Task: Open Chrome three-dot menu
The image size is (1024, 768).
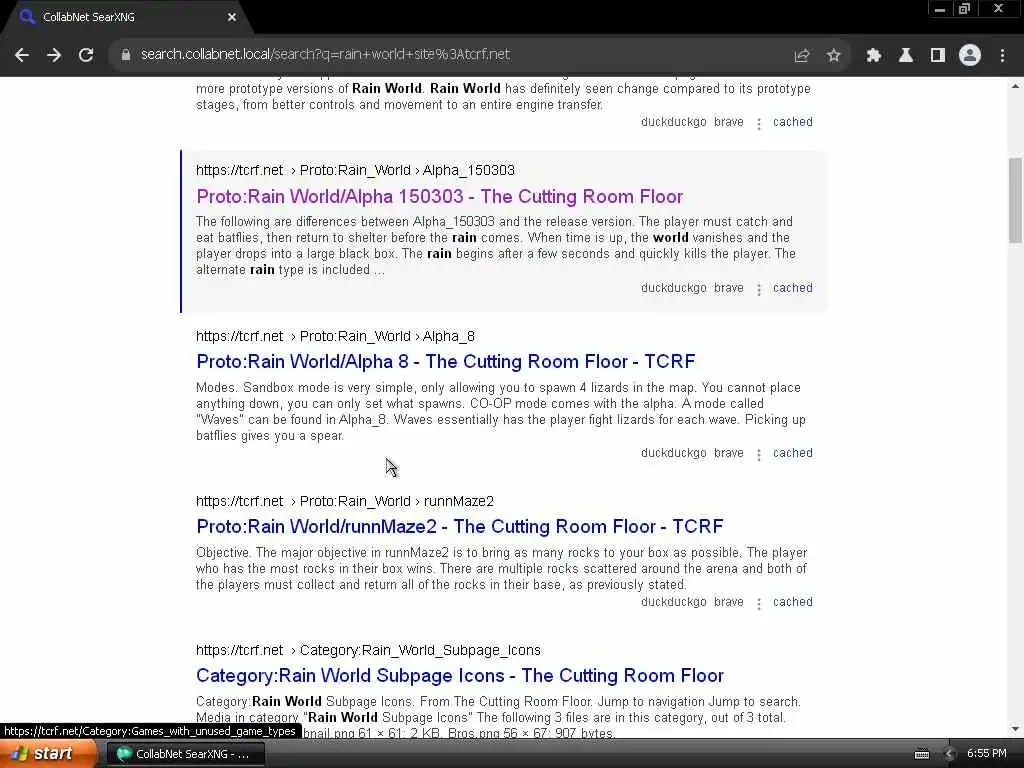Action: (1002, 56)
